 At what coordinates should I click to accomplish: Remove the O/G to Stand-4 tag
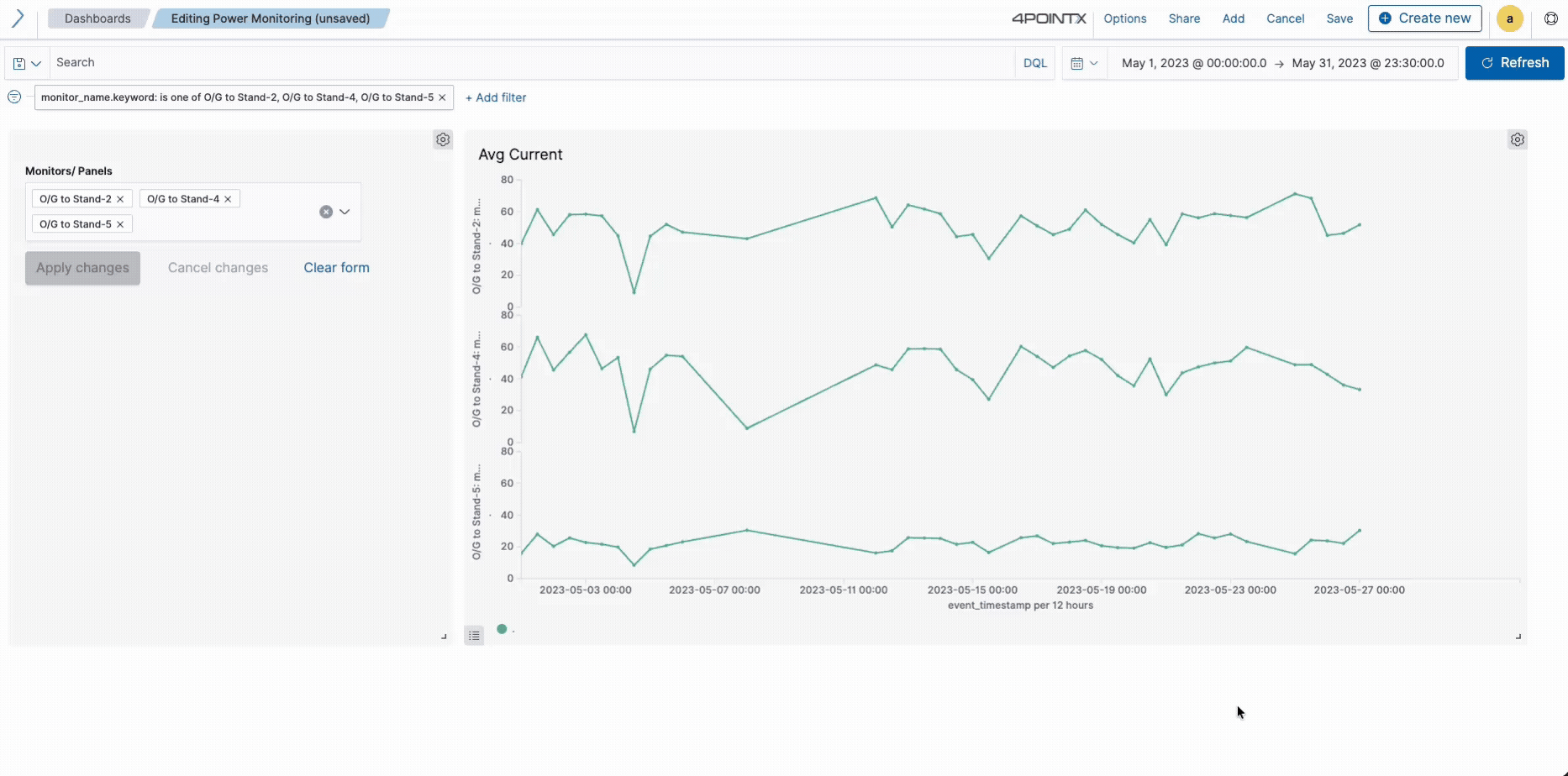click(x=228, y=198)
